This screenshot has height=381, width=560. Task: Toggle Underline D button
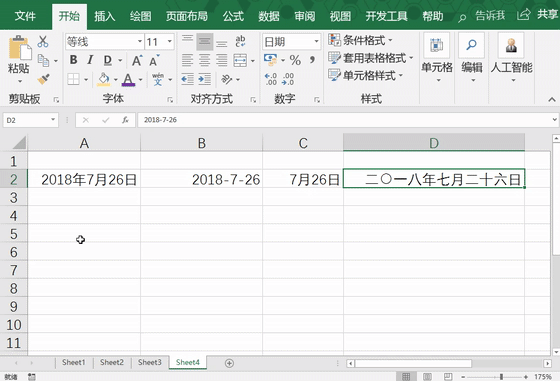tap(108, 60)
